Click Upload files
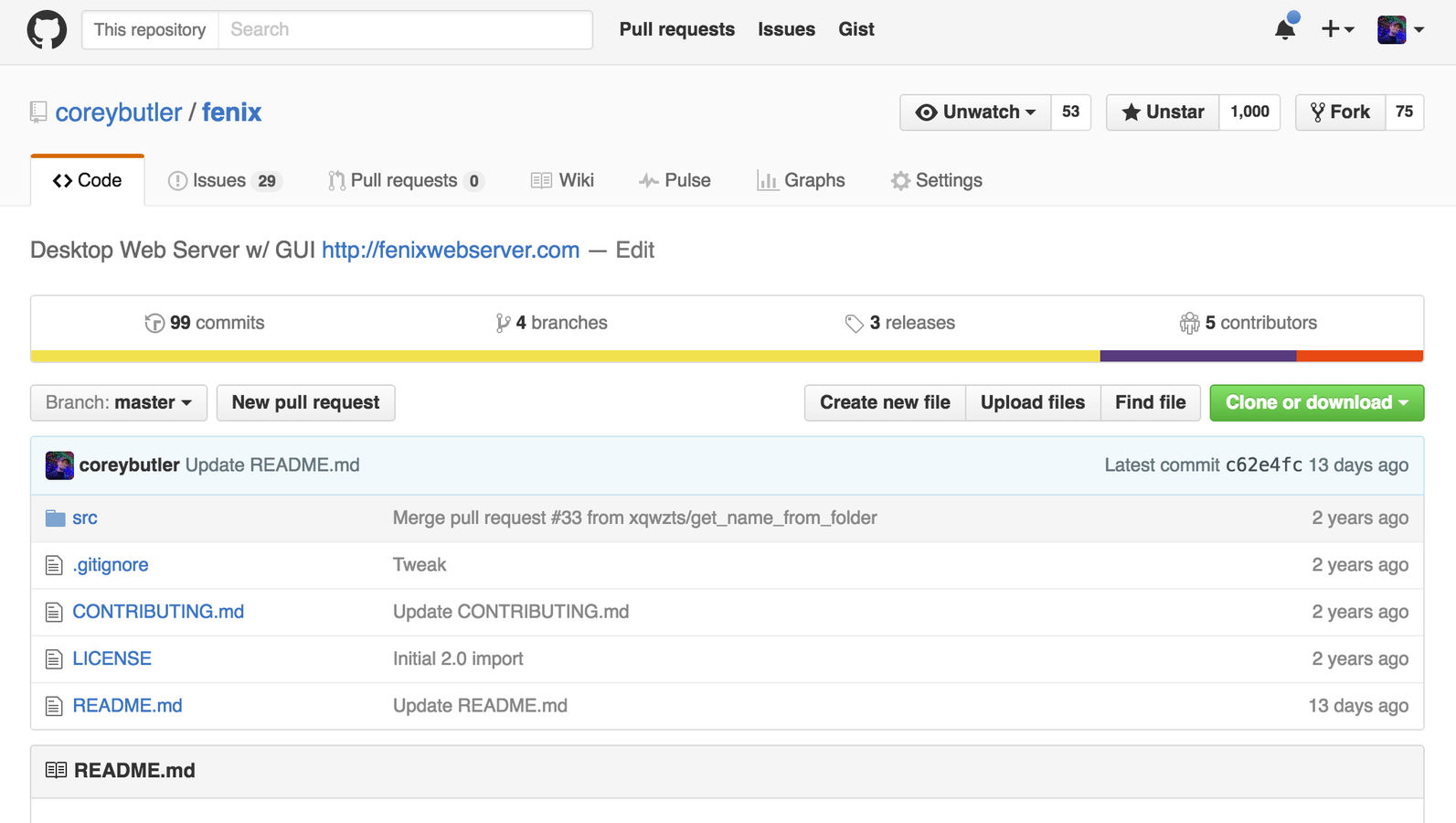Screen dimensions: 1456x823 coord(1033,402)
